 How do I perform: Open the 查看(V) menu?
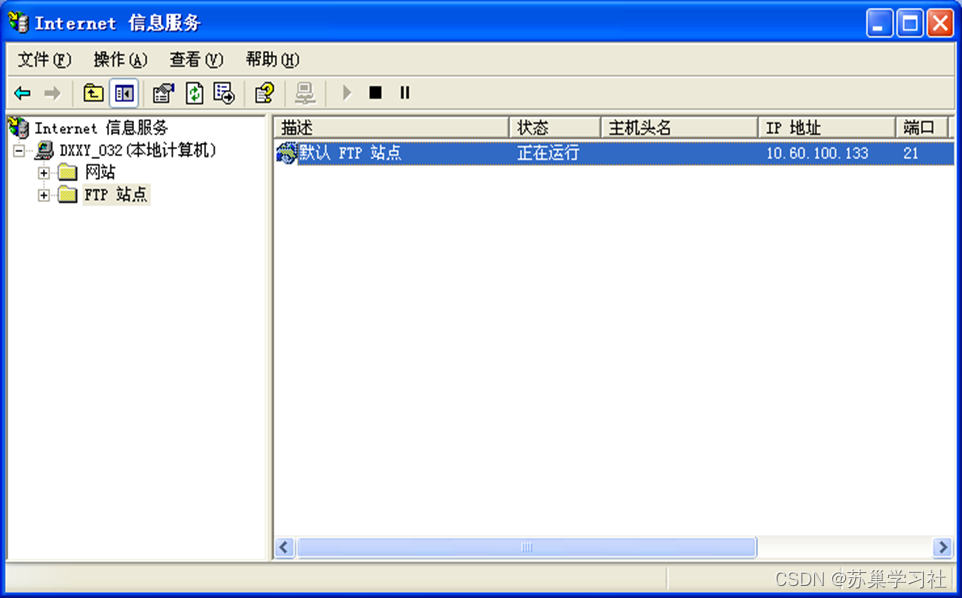pos(196,59)
